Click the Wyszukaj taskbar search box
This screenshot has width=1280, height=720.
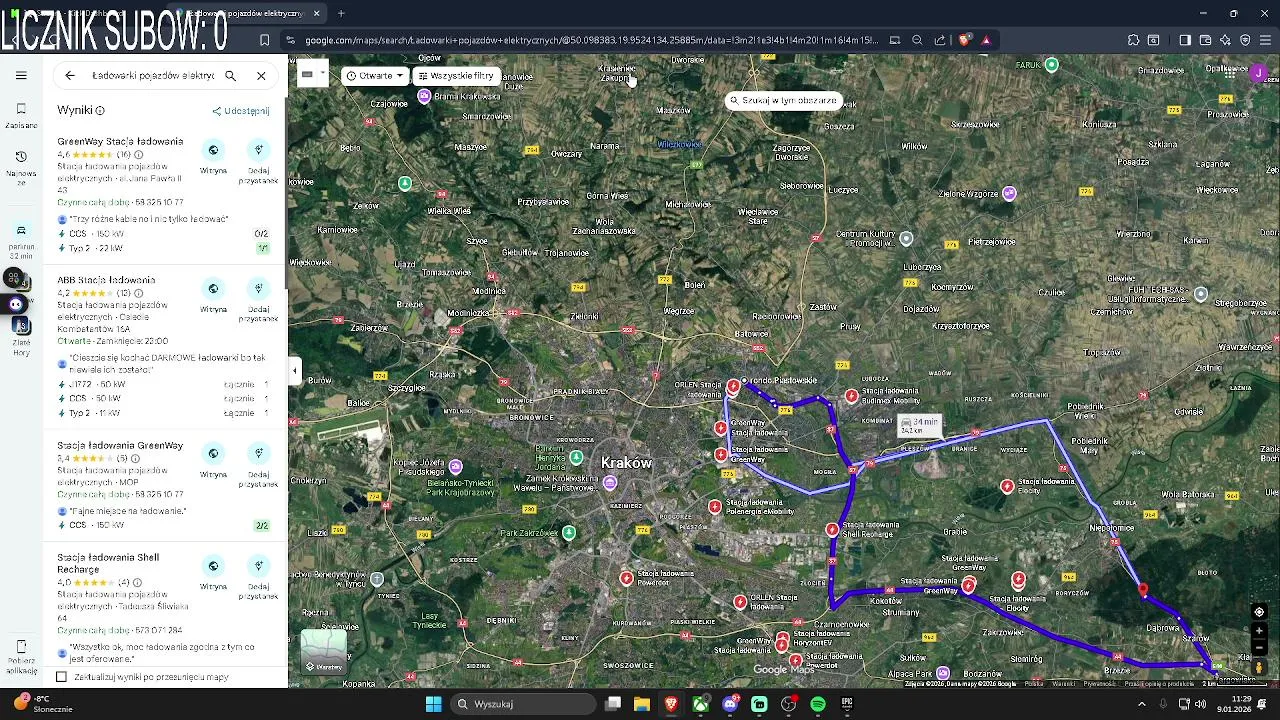(x=521, y=704)
